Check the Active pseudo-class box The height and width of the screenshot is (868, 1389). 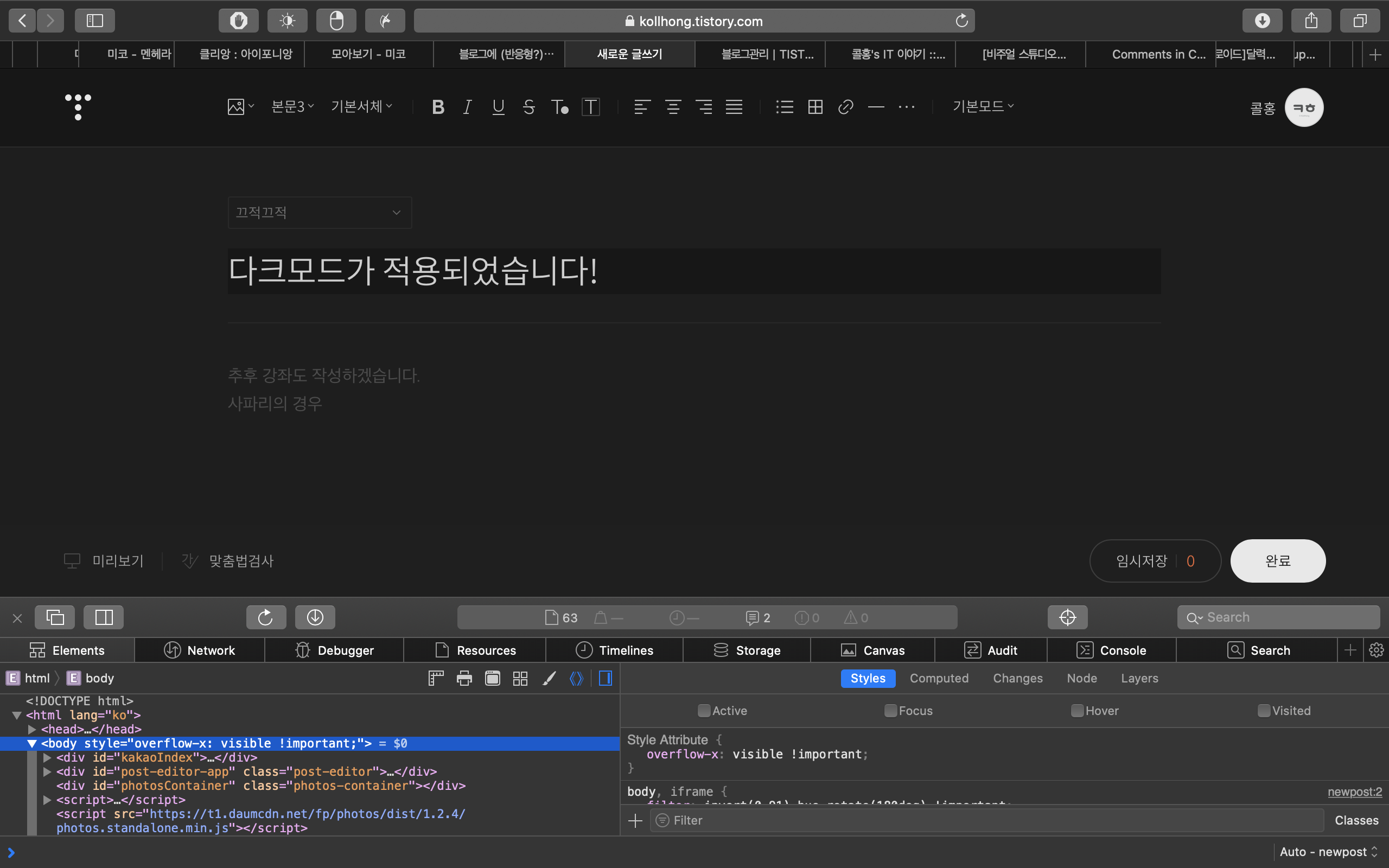[704, 711]
